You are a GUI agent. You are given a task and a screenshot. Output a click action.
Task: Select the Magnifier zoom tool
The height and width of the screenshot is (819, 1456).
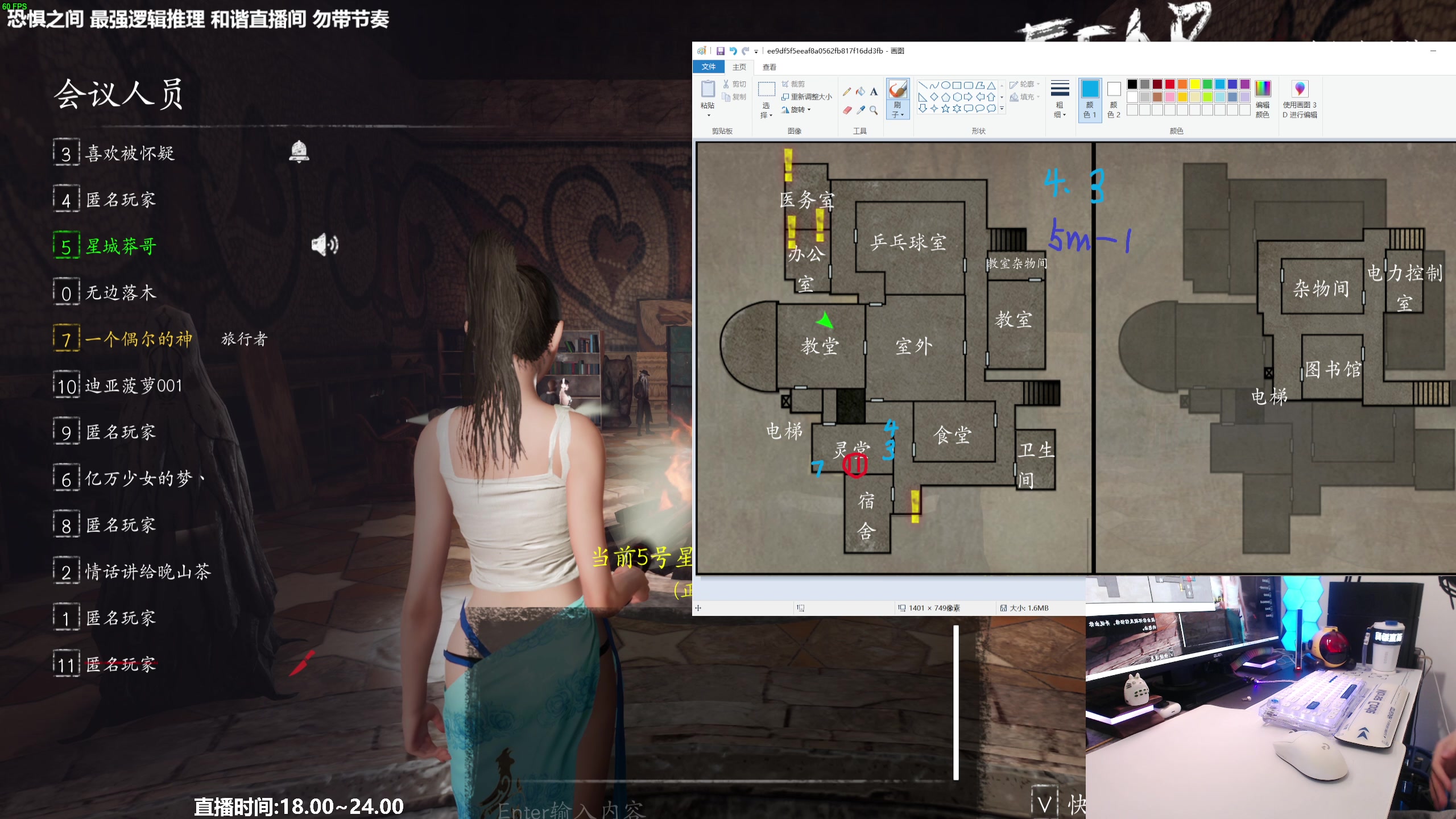(x=874, y=110)
